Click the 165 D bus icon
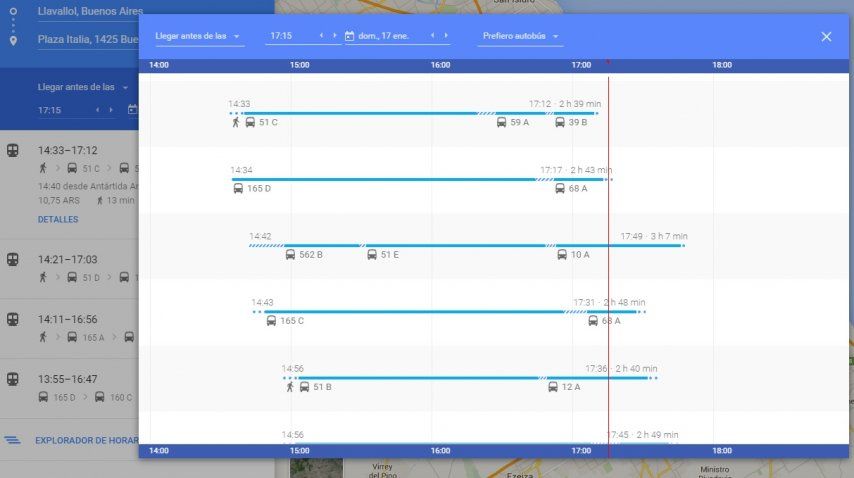The image size is (854, 478). coord(238,188)
